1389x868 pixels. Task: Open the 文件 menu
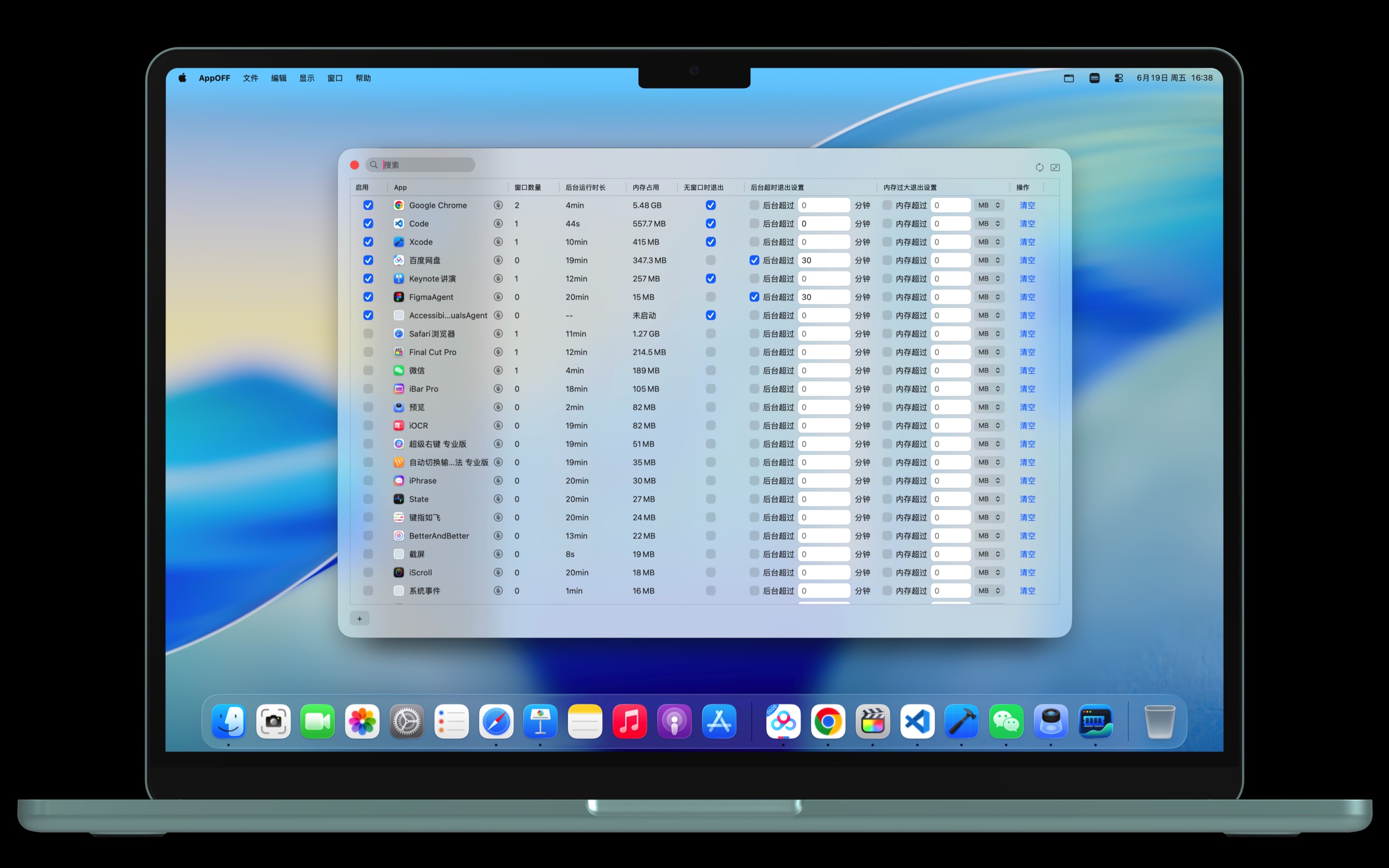coord(250,78)
